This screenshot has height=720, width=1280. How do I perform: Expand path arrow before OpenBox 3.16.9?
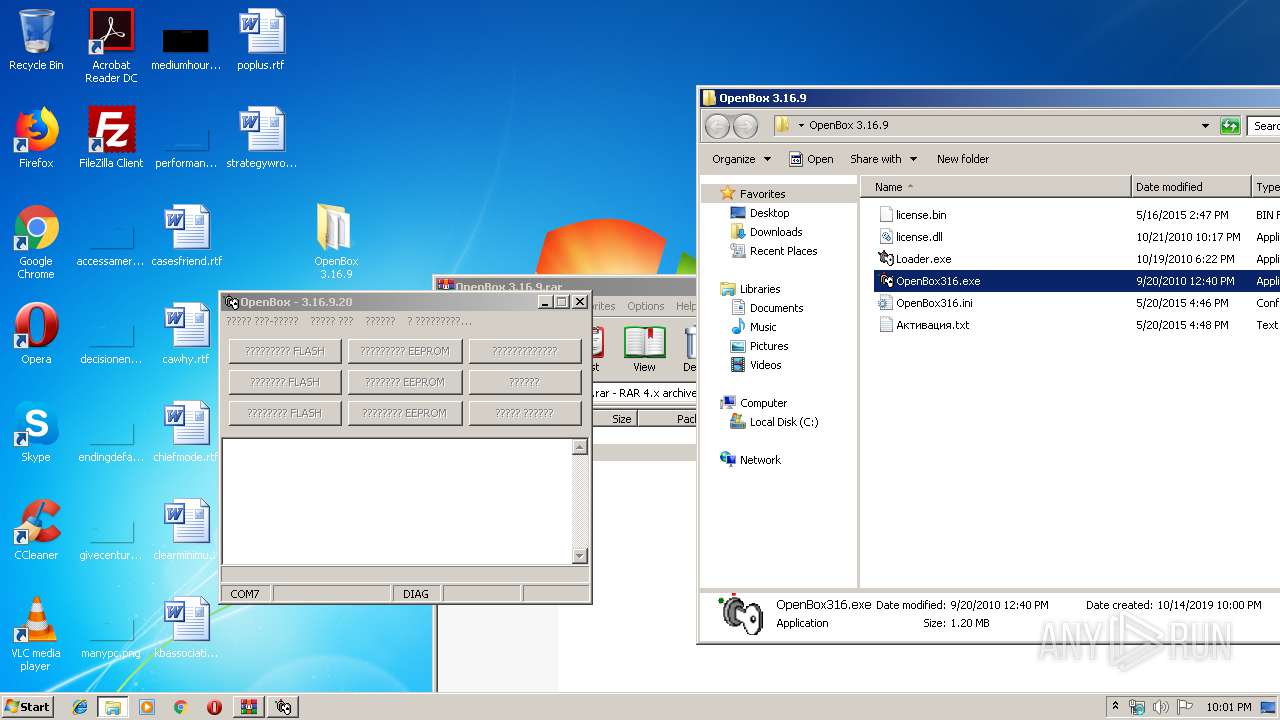tap(801, 126)
